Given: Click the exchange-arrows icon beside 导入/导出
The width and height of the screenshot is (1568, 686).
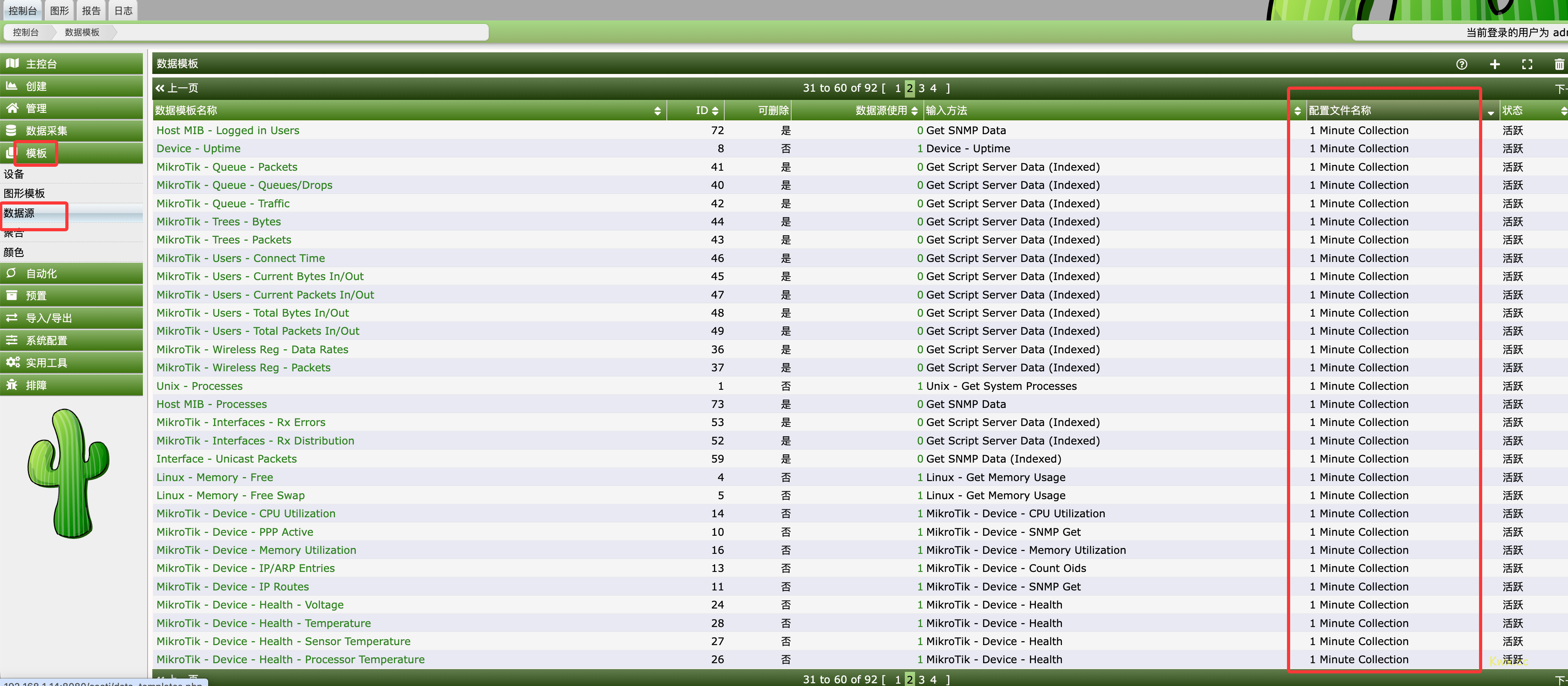Looking at the screenshot, I should click(x=11, y=318).
